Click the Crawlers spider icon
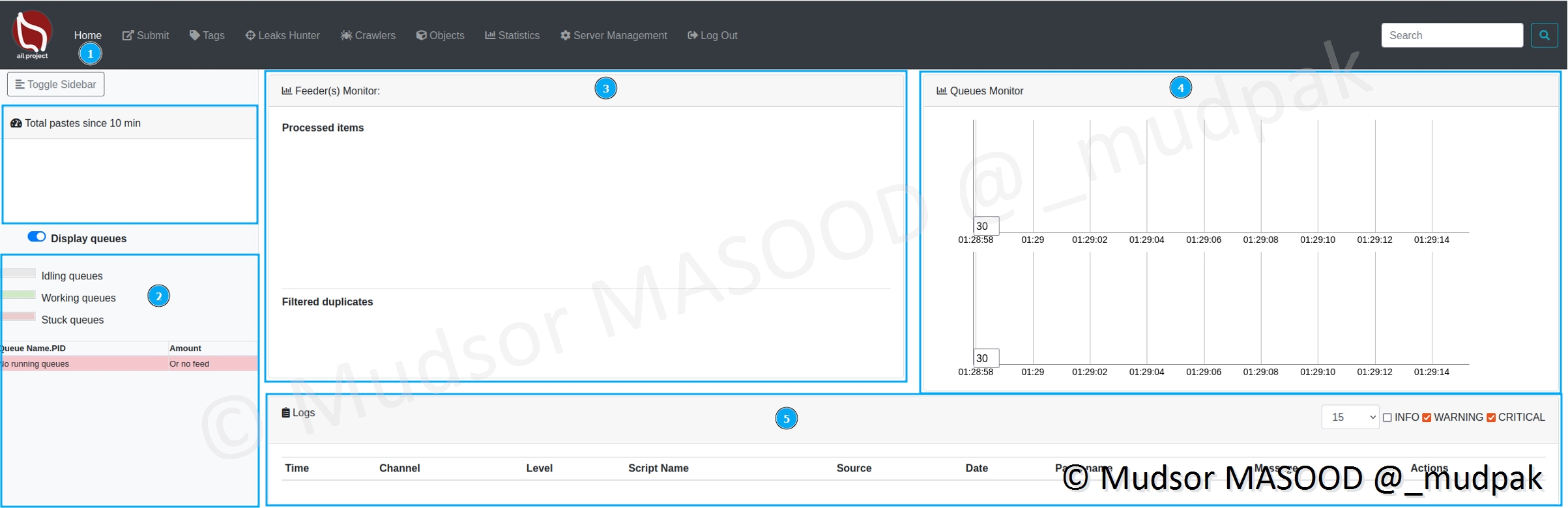The width and height of the screenshot is (1568, 508). (x=346, y=35)
